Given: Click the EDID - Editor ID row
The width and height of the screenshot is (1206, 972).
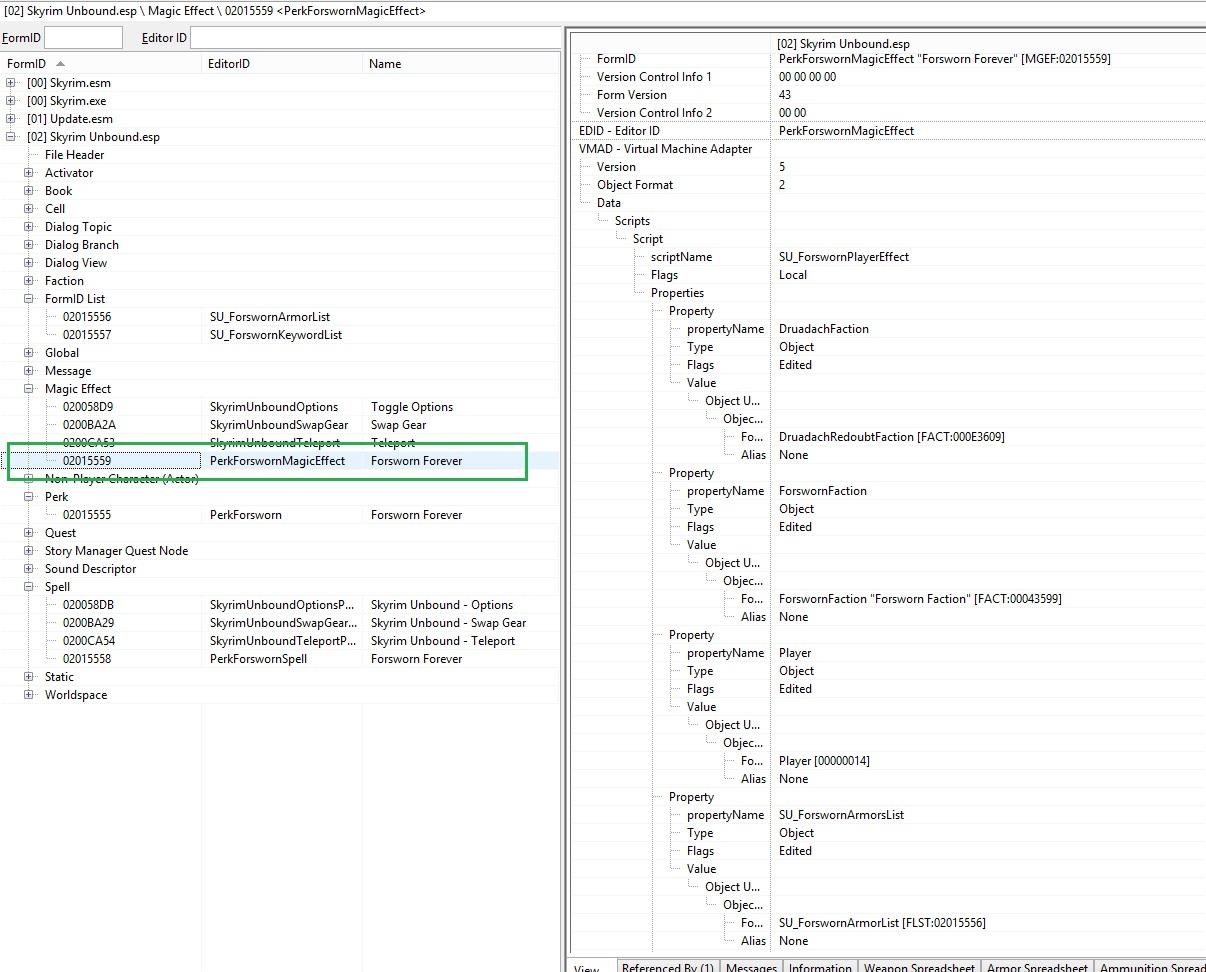Looking at the screenshot, I should tap(888, 131).
